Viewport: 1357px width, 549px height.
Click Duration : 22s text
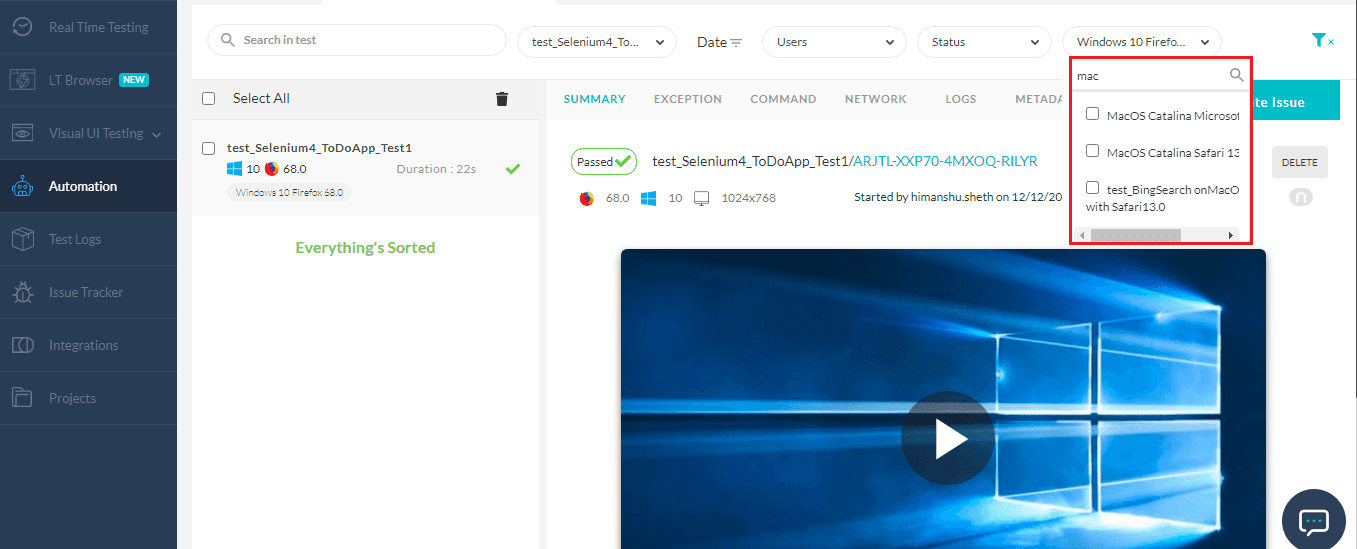point(436,169)
